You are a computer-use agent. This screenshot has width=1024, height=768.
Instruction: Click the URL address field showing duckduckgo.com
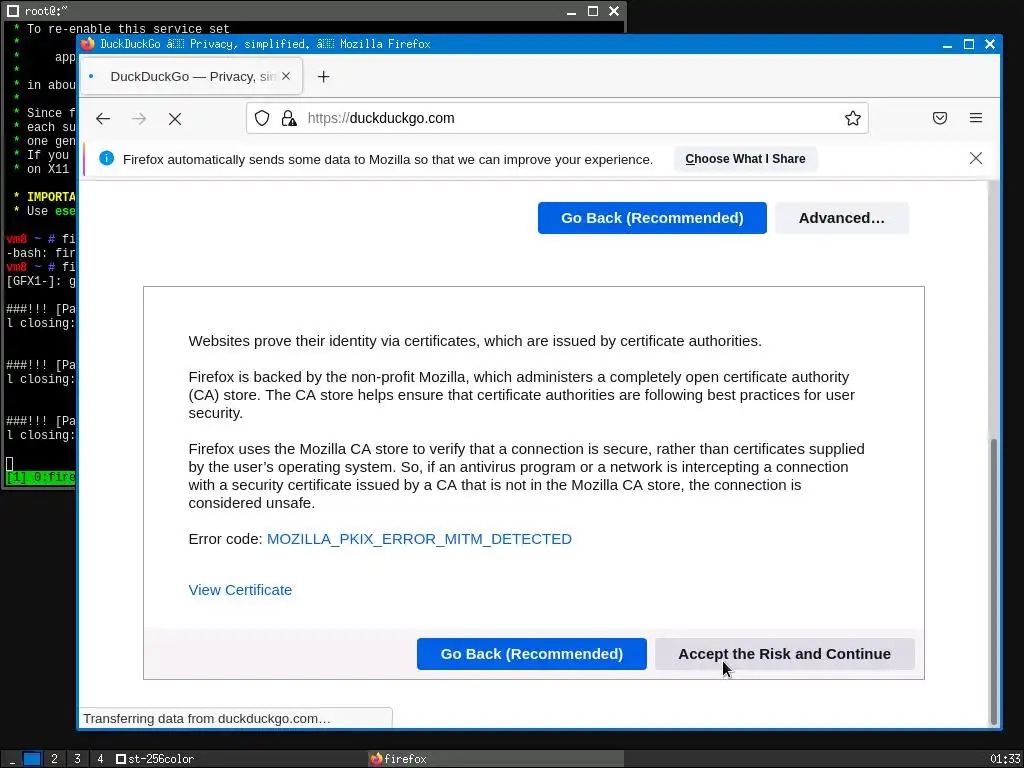(x=557, y=118)
